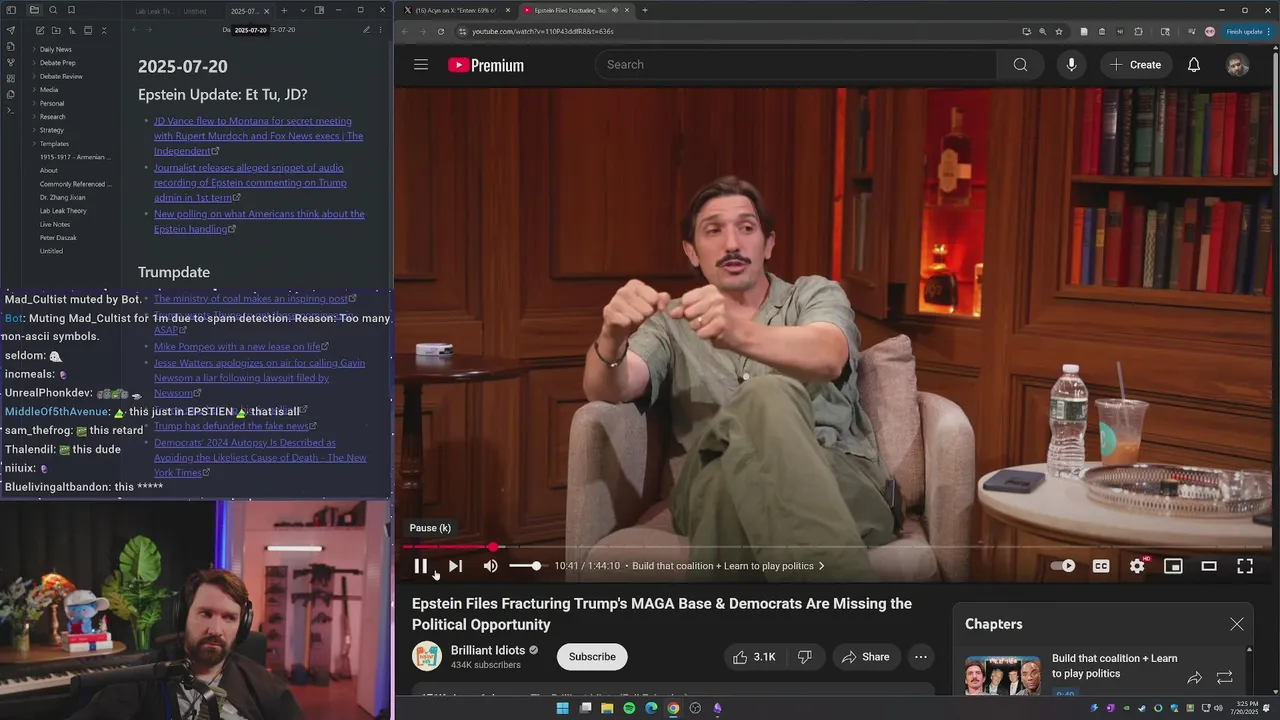This screenshot has height=720, width=1280.
Task: Open the Windows Start menu
Action: pyautogui.click(x=562, y=708)
